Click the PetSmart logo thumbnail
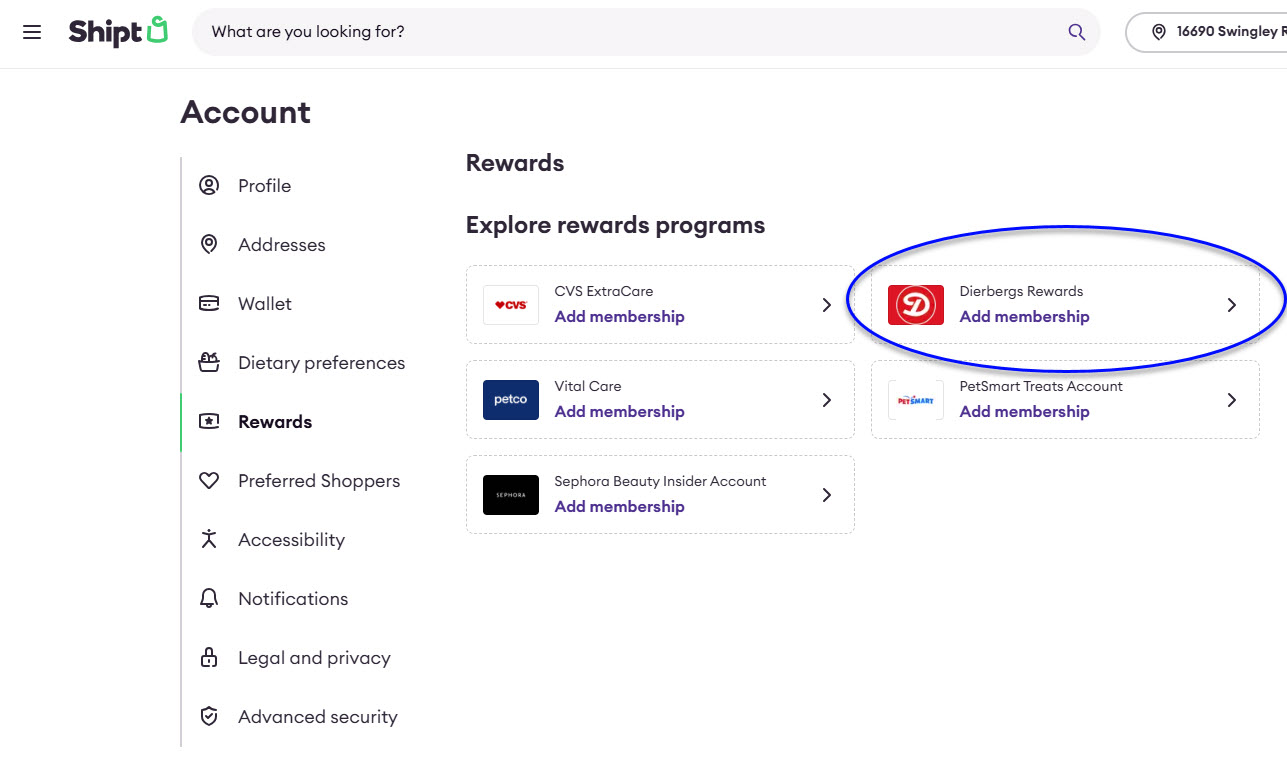Viewport: 1287px width, 784px height. 916,400
